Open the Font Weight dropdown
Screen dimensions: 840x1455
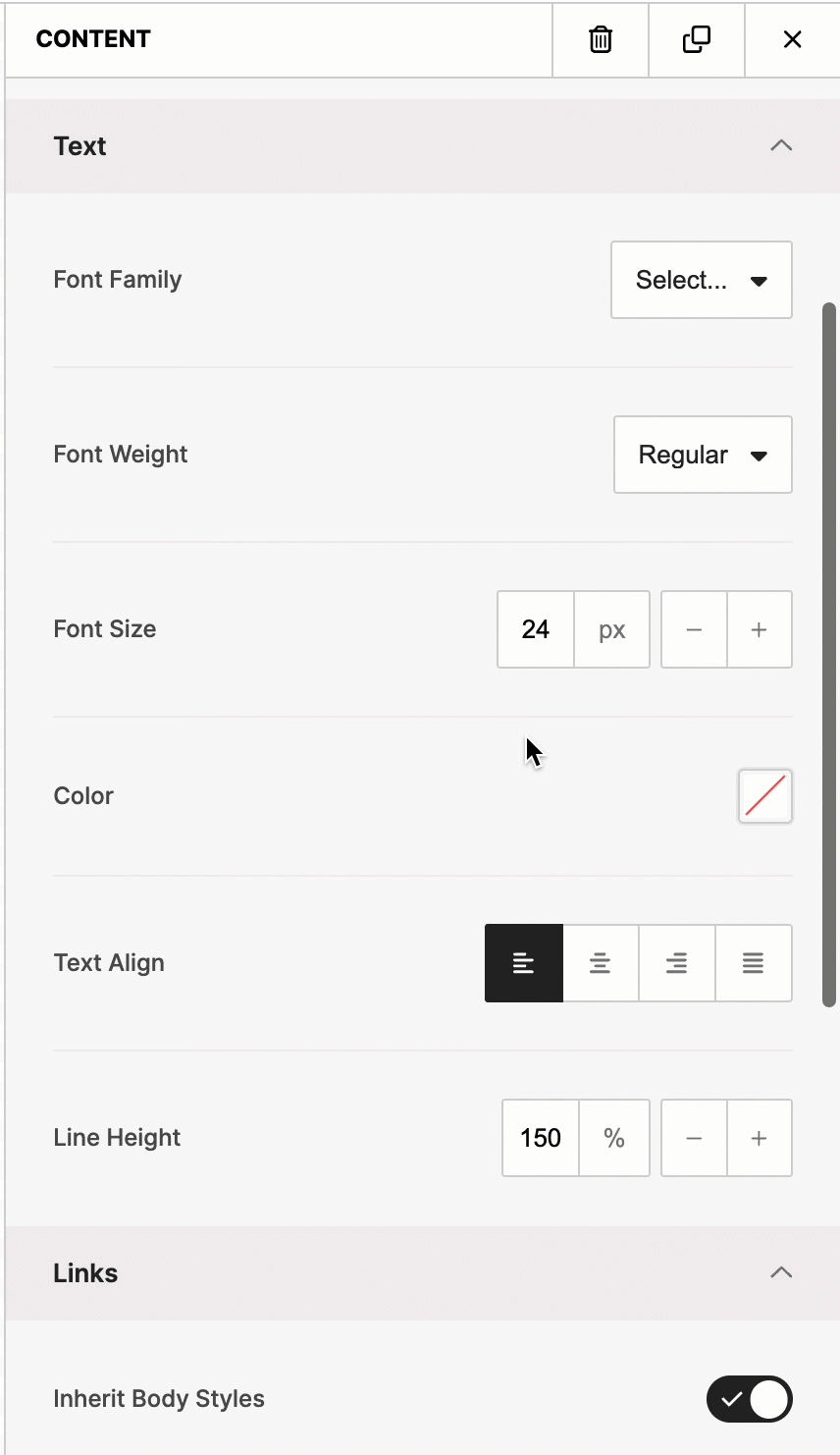pyautogui.click(x=703, y=455)
